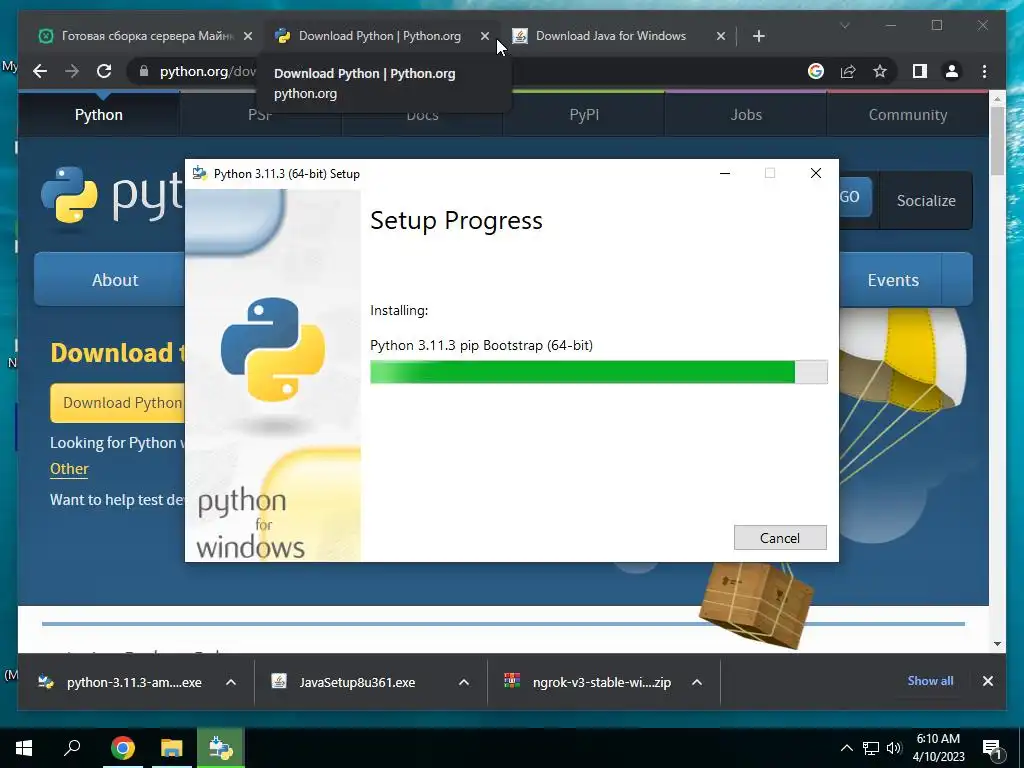This screenshot has height=768, width=1024.
Task: Expand options for ngrok zip download
Action: (x=697, y=682)
